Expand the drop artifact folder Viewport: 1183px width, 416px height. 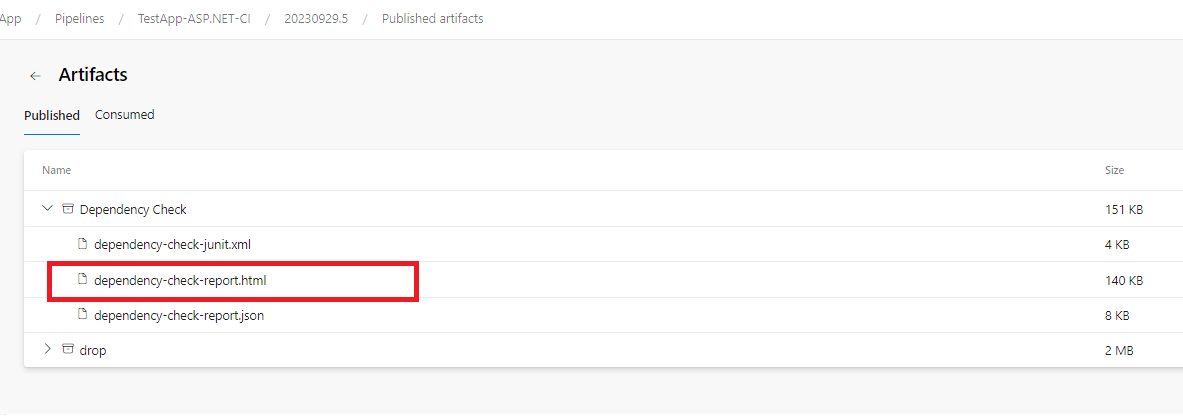click(x=46, y=350)
